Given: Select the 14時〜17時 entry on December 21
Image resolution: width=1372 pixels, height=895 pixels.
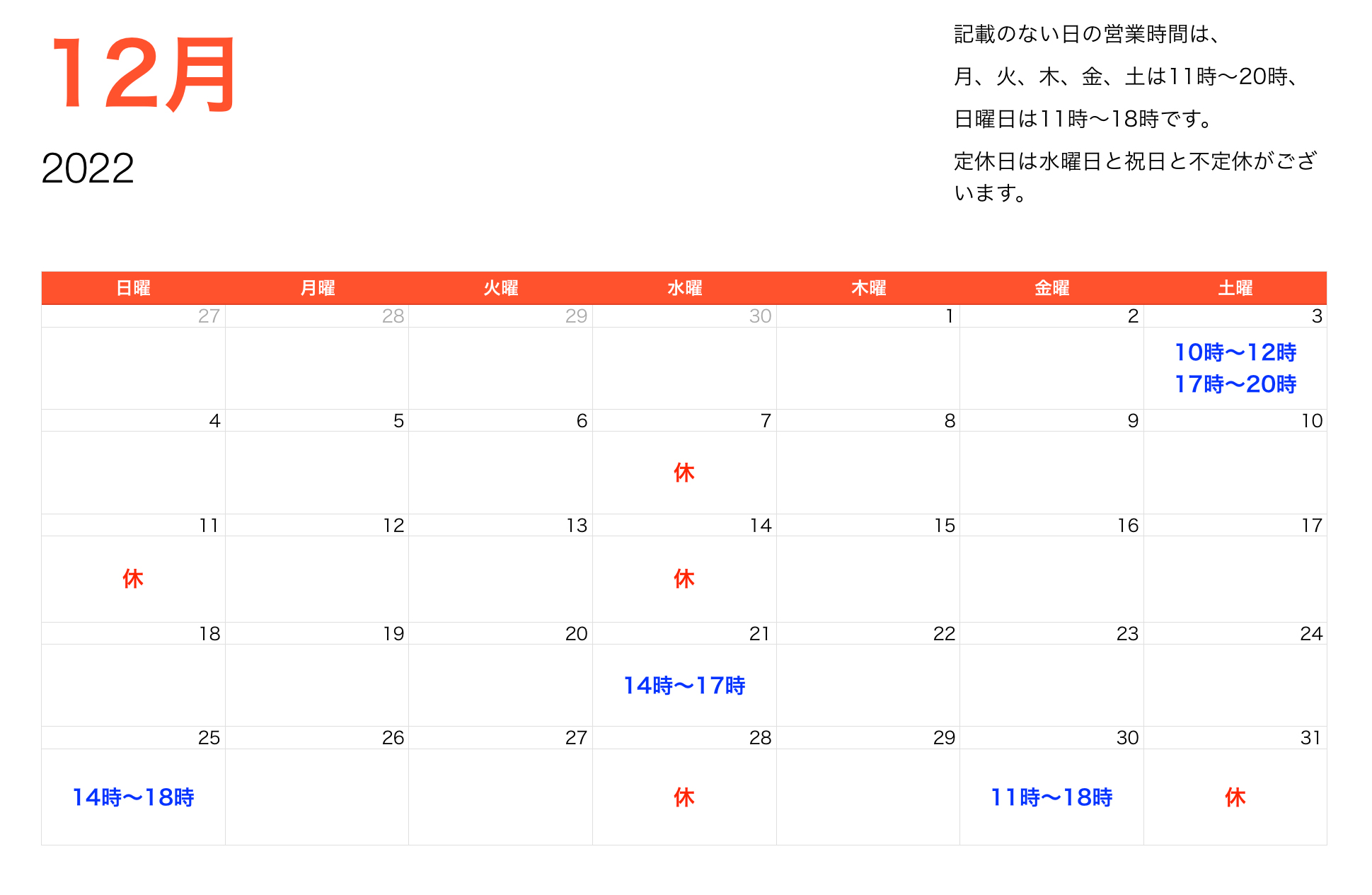Looking at the screenshot, I should coord(684,686).
